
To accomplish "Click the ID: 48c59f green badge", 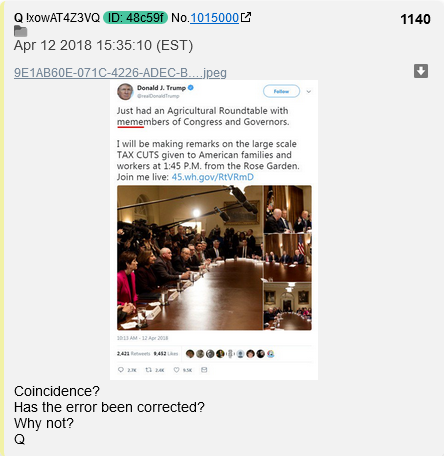I will point(135,18).
